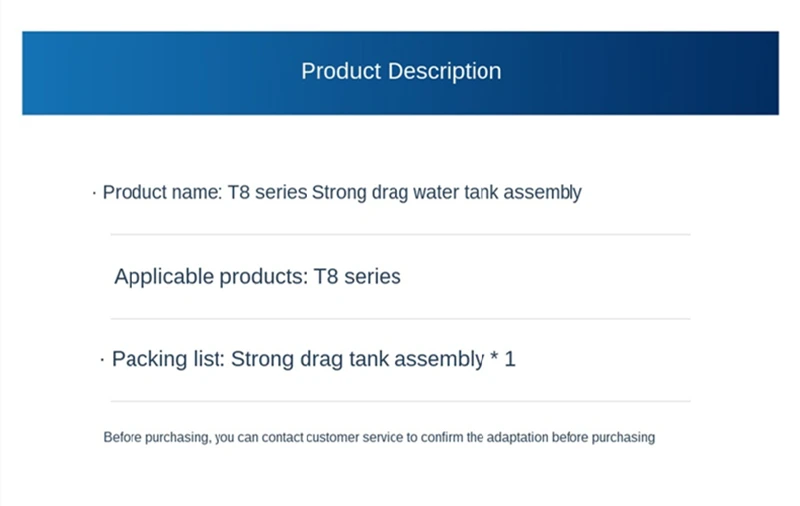Select the "Applicable products:" label

tap(211, 277)
